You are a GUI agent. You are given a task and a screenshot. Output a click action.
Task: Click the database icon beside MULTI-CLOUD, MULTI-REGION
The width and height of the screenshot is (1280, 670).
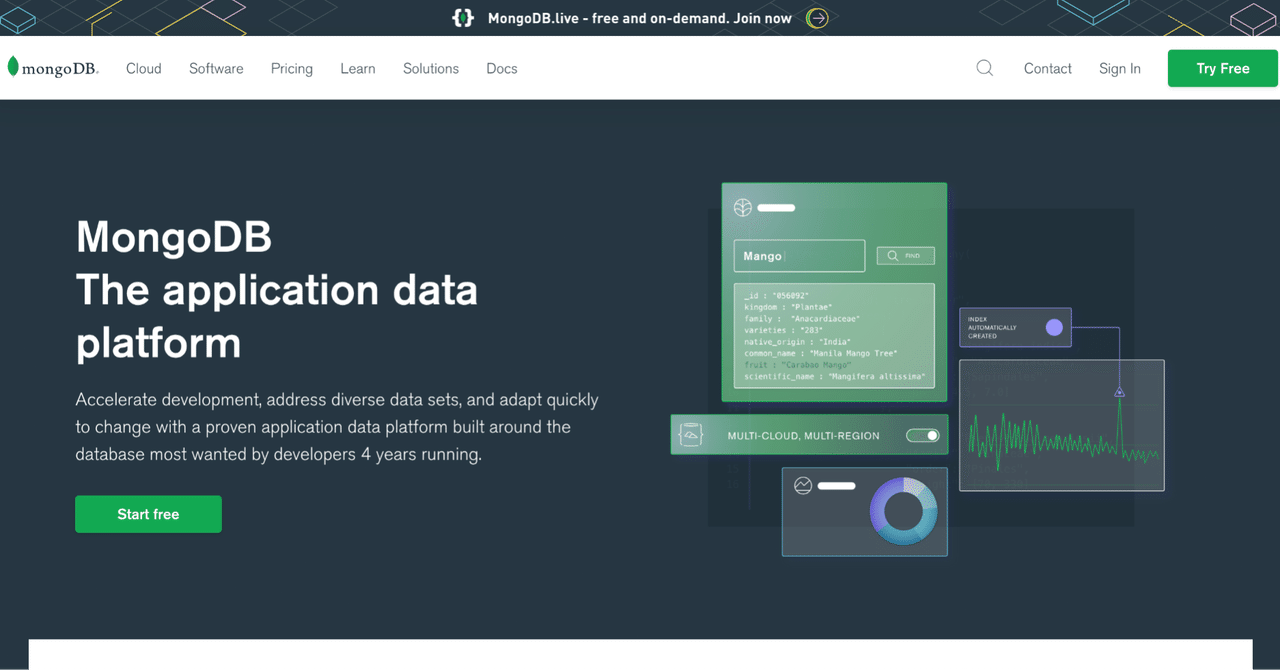tap(690, 434)
